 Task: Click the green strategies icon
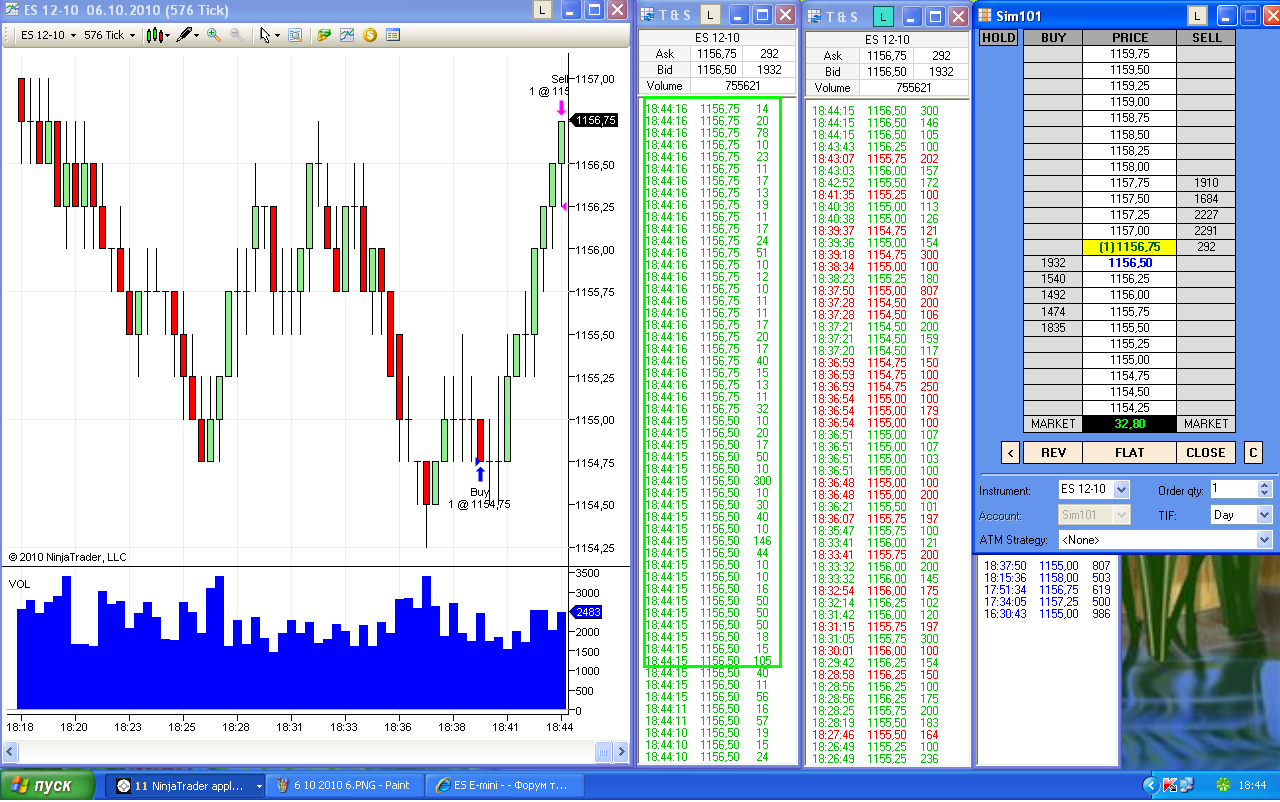[x=324, y=35]
